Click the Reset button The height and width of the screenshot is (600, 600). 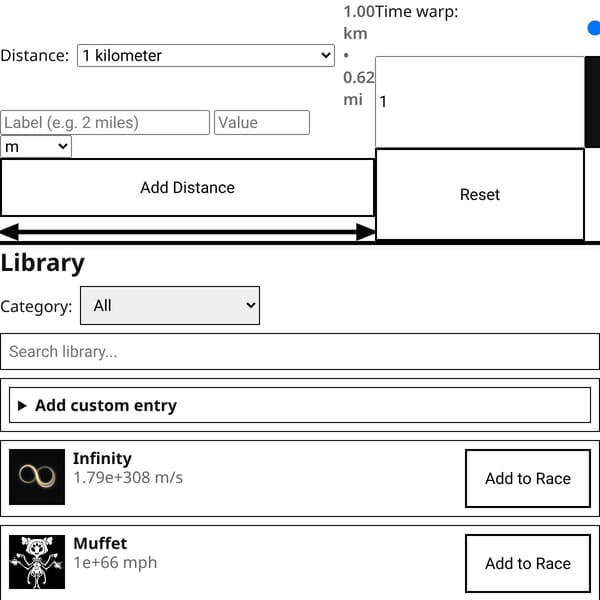480,194
